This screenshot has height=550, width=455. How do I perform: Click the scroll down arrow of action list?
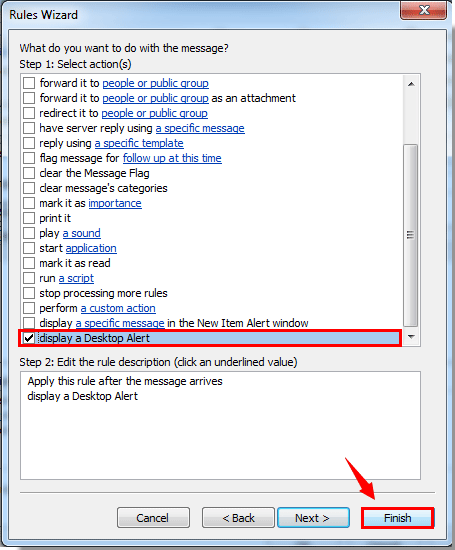coord(411,337)
